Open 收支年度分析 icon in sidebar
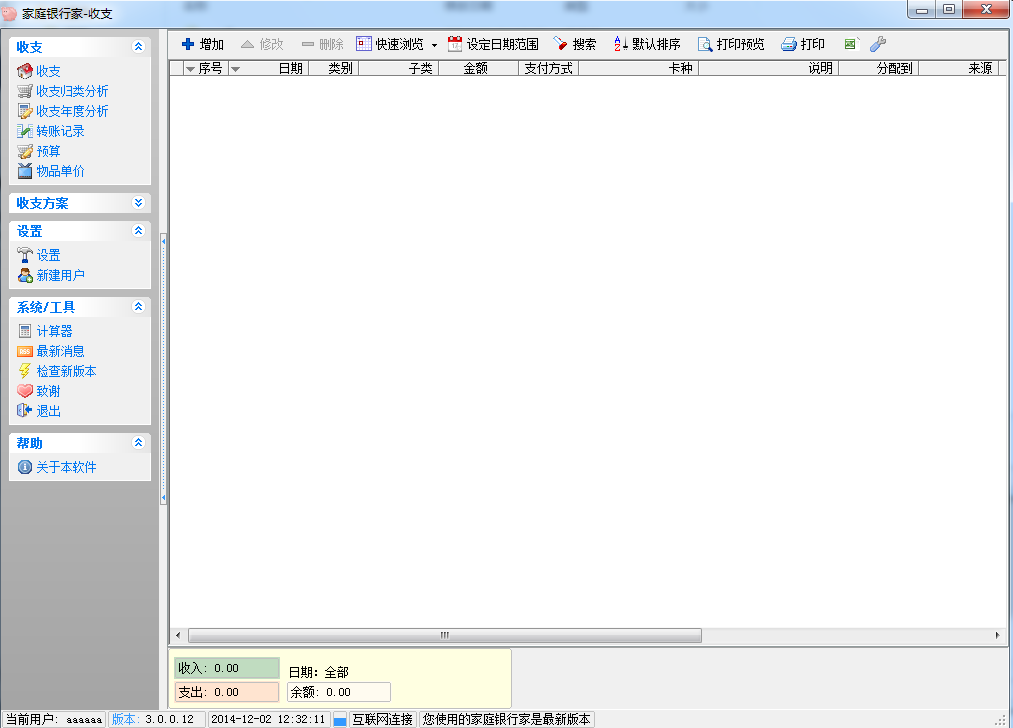Screen dimensions: 1013x728 (x=25, y=111)
